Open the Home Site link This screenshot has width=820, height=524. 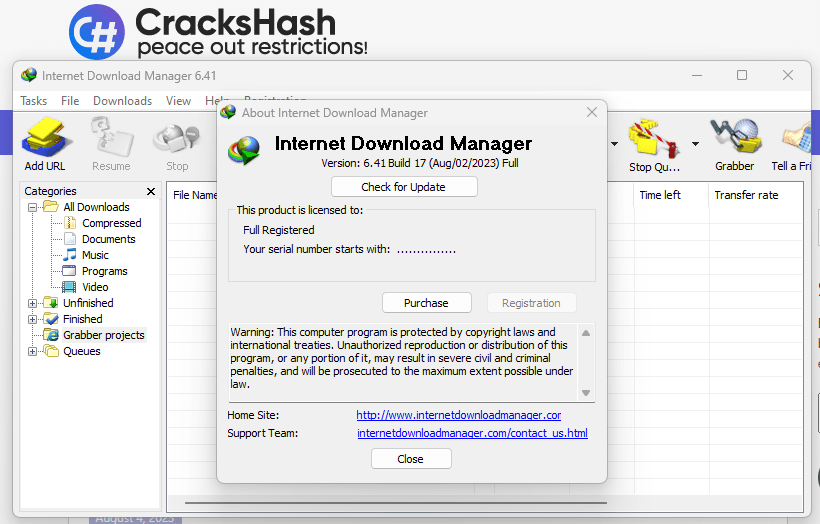459,415
